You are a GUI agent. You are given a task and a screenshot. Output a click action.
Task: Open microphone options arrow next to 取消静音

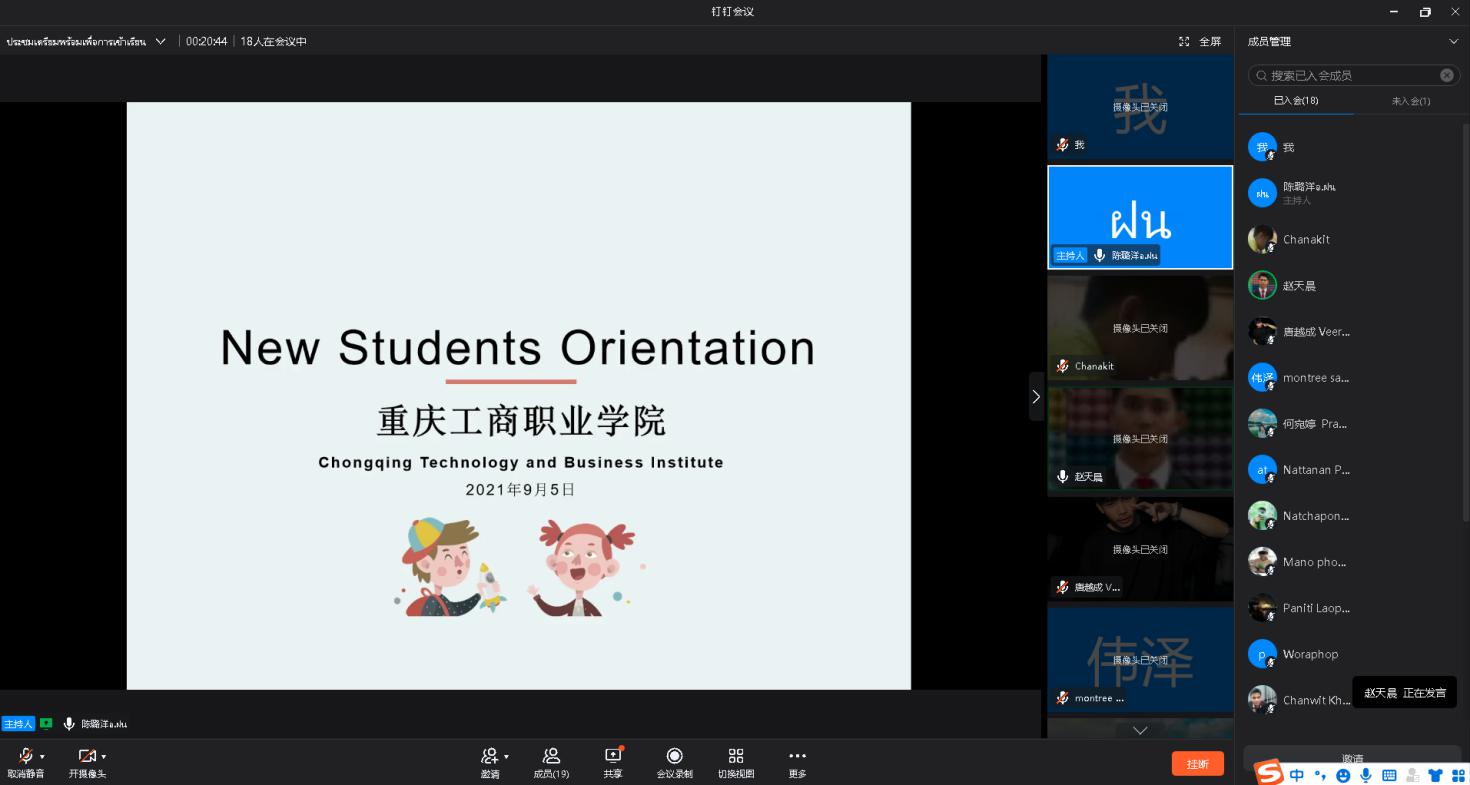42,757
